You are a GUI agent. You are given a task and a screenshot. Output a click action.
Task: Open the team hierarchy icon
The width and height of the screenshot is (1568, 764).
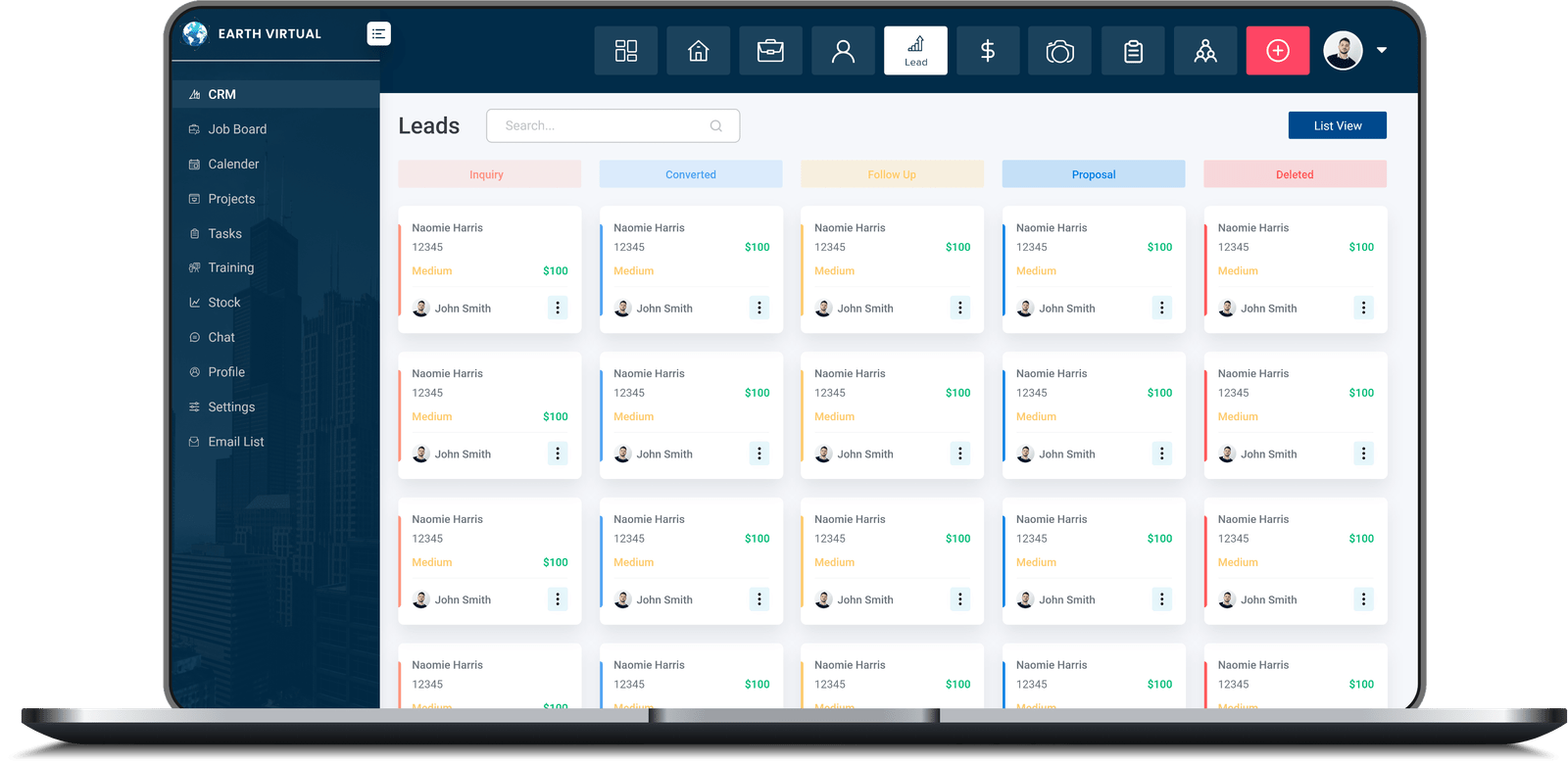tap(1205, 51)
